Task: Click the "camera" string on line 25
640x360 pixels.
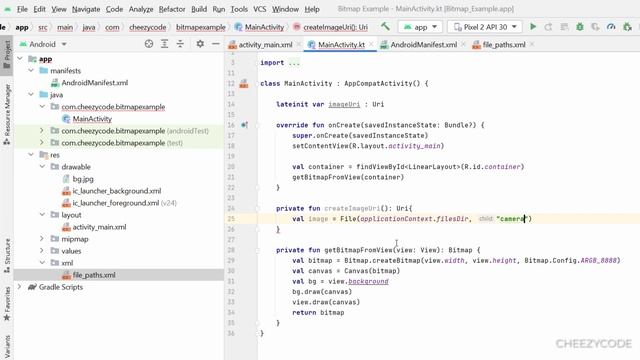Action: click(511, 219)
